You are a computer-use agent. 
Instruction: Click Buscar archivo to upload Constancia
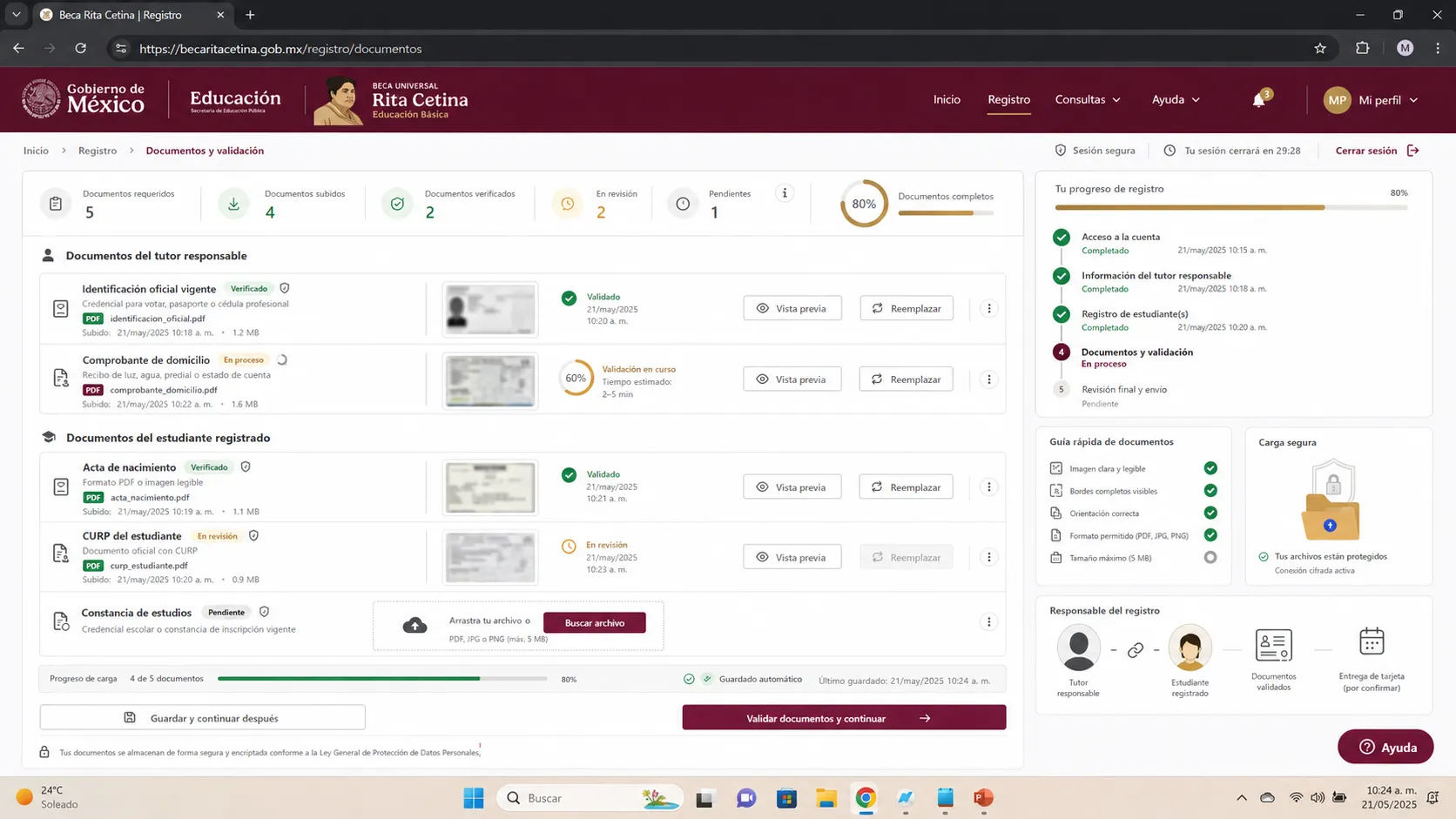[x=595, y=622]
